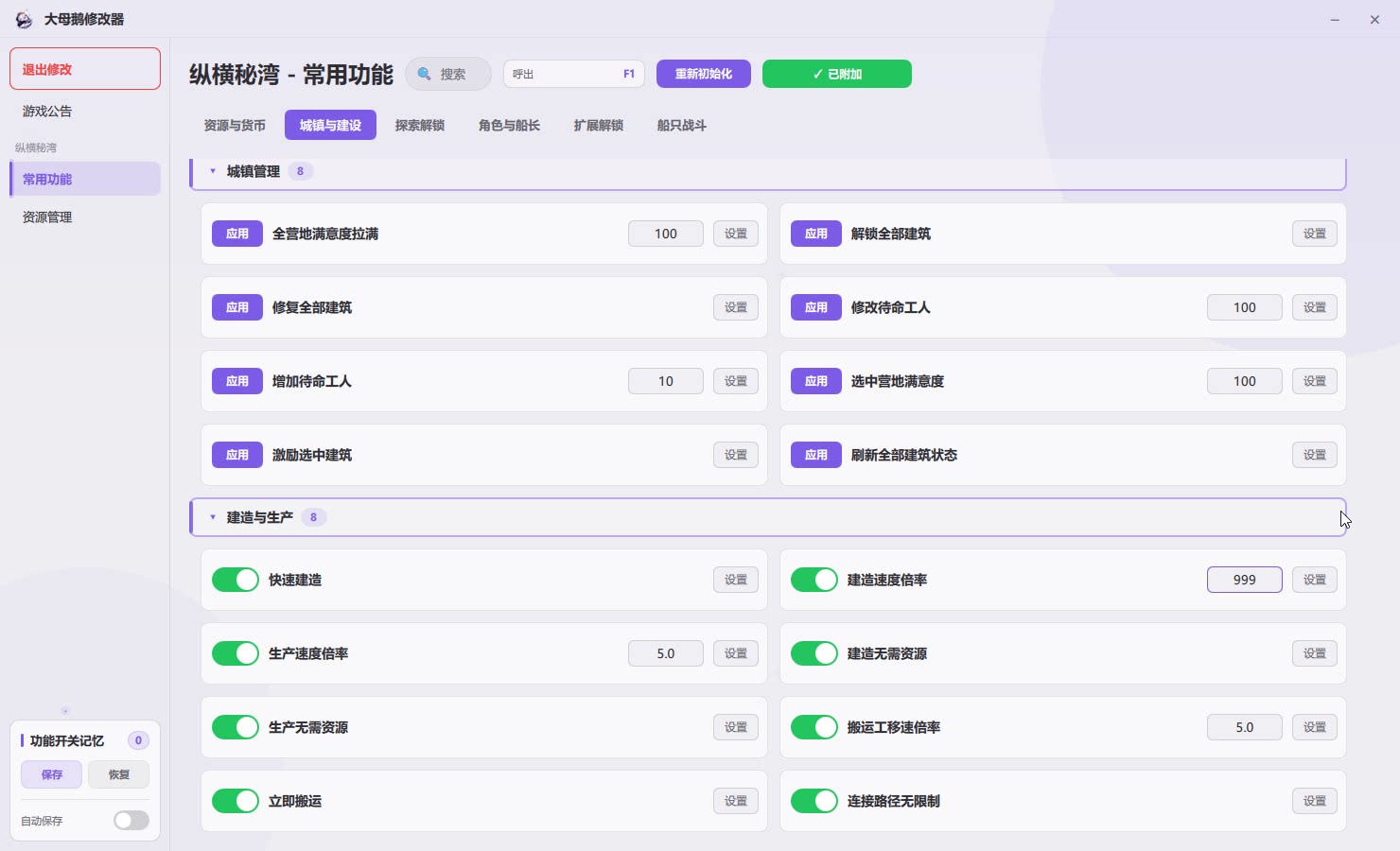Edit 全营地满意度拉满 value field
This screenshot has height=851, width=1400.
pos(666,234)
